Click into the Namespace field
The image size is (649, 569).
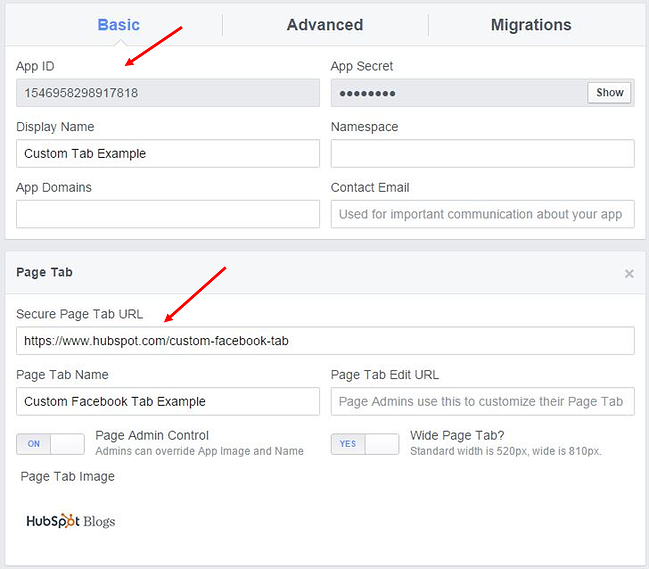482,154
